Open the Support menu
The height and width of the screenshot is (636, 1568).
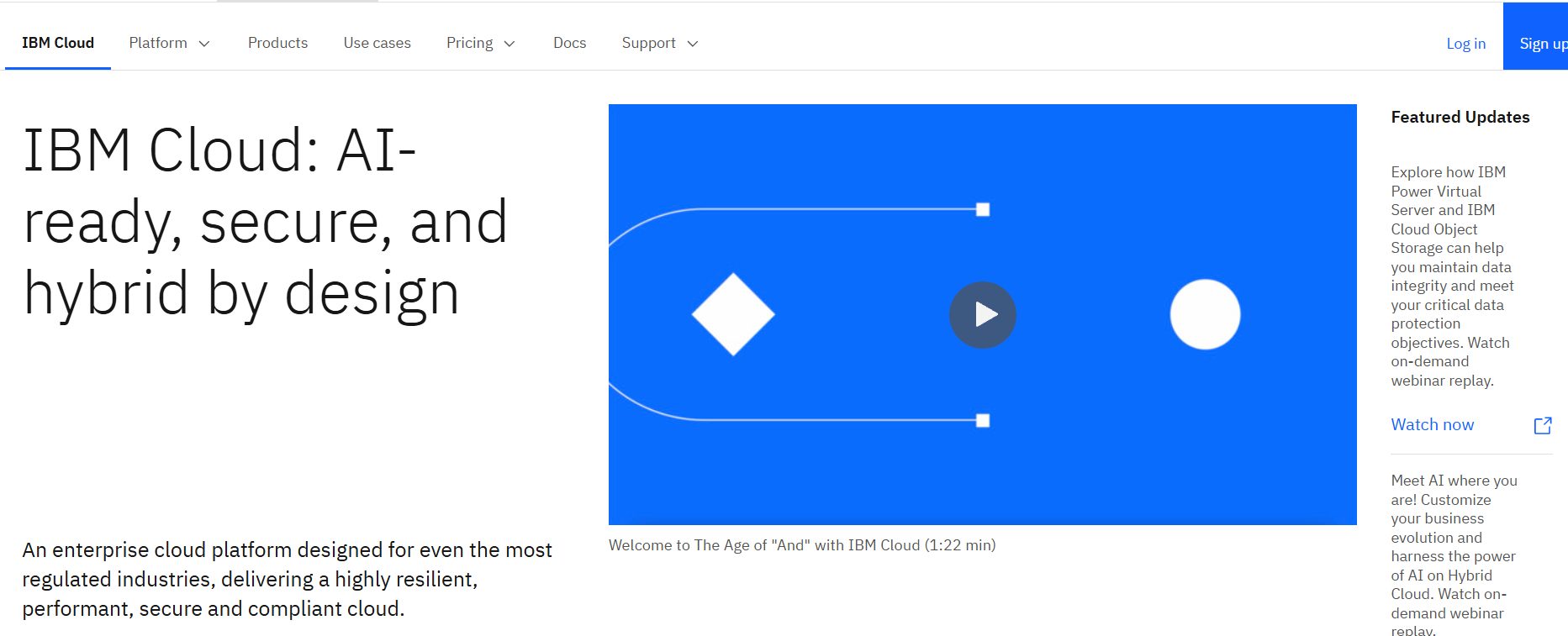[x=660, y=43]
